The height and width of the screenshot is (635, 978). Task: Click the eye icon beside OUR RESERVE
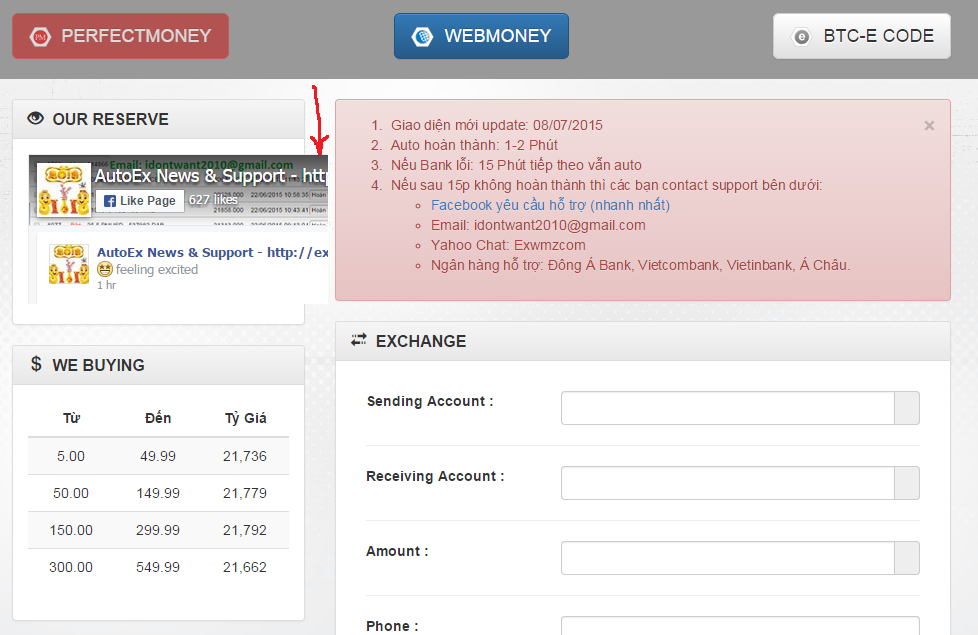pos(36,118)
